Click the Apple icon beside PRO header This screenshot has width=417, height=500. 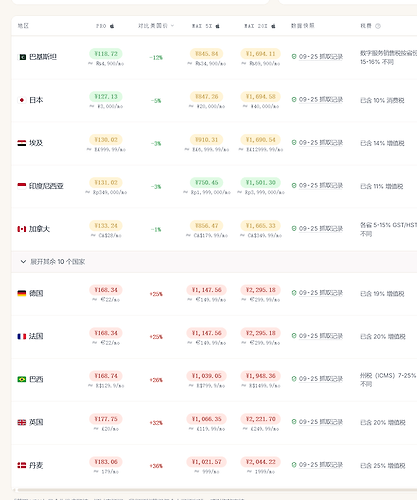point(112,26)
